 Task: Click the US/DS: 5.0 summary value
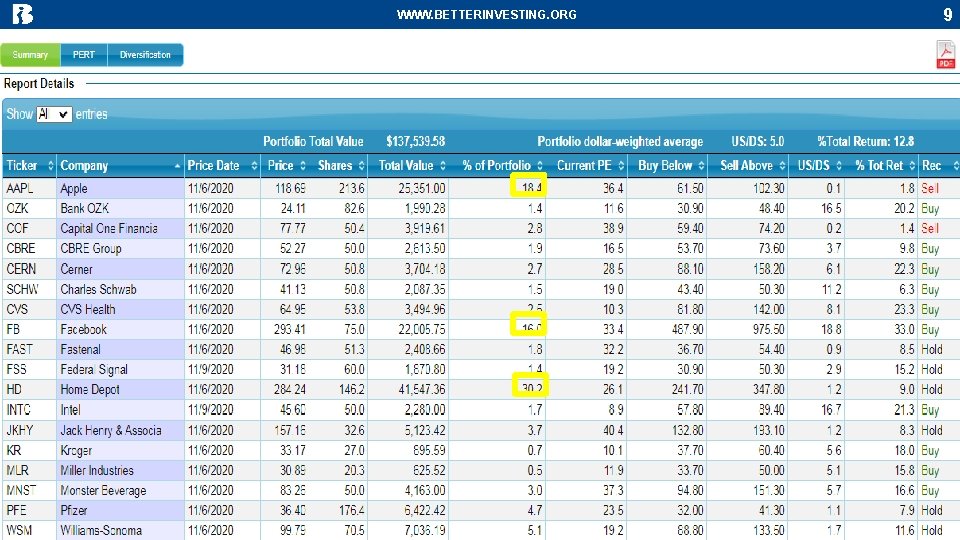pos(757,141)
